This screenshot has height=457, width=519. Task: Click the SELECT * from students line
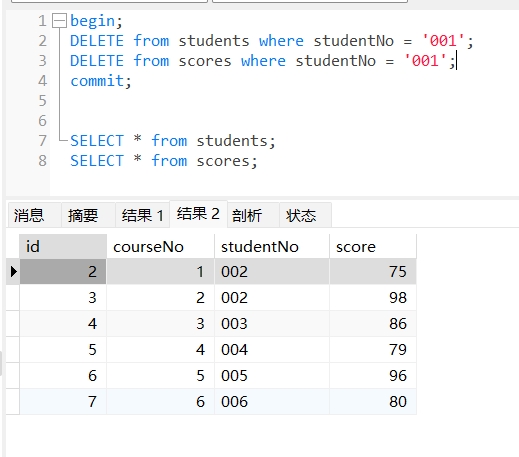[173, 141]
